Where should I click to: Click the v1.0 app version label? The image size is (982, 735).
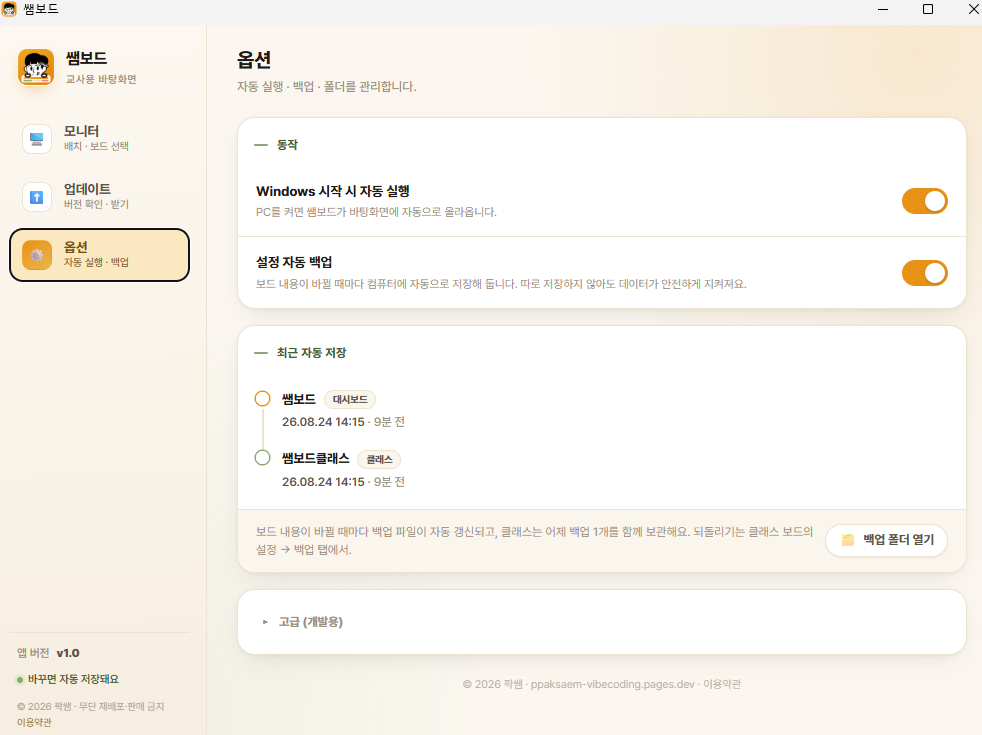[68, 653]
